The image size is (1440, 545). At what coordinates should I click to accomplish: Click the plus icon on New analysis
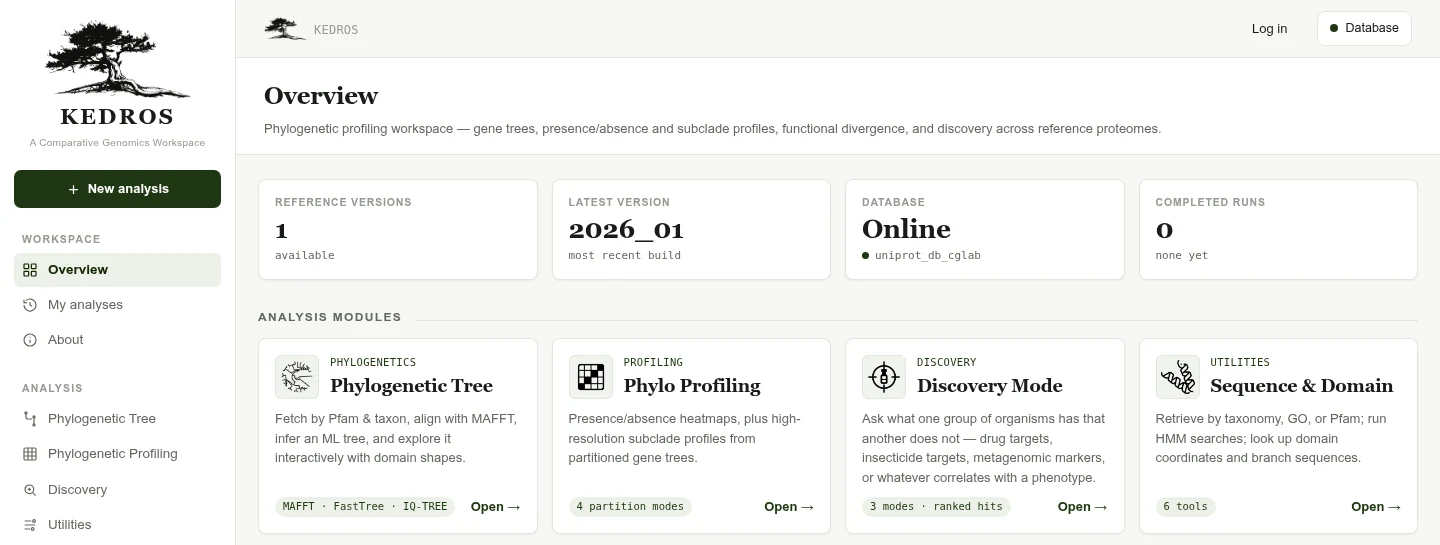point(73,189)
